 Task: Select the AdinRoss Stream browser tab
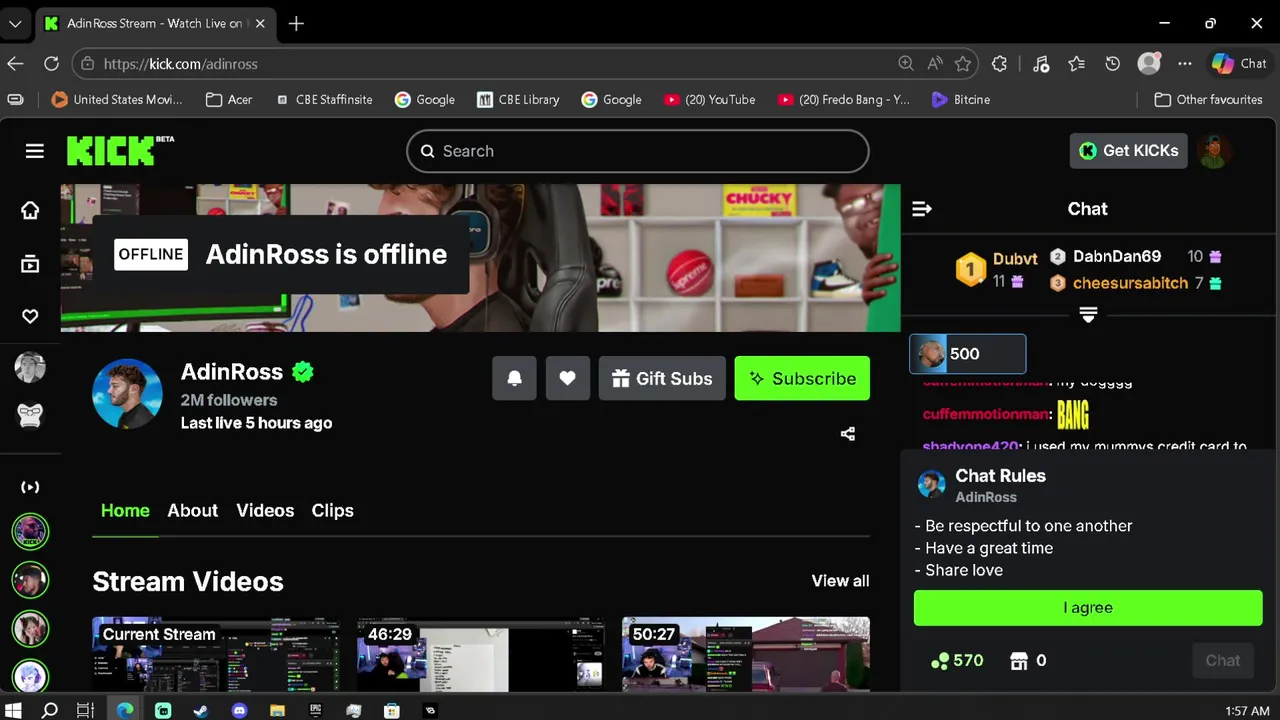pyautogui.click(x=155, y=23)
